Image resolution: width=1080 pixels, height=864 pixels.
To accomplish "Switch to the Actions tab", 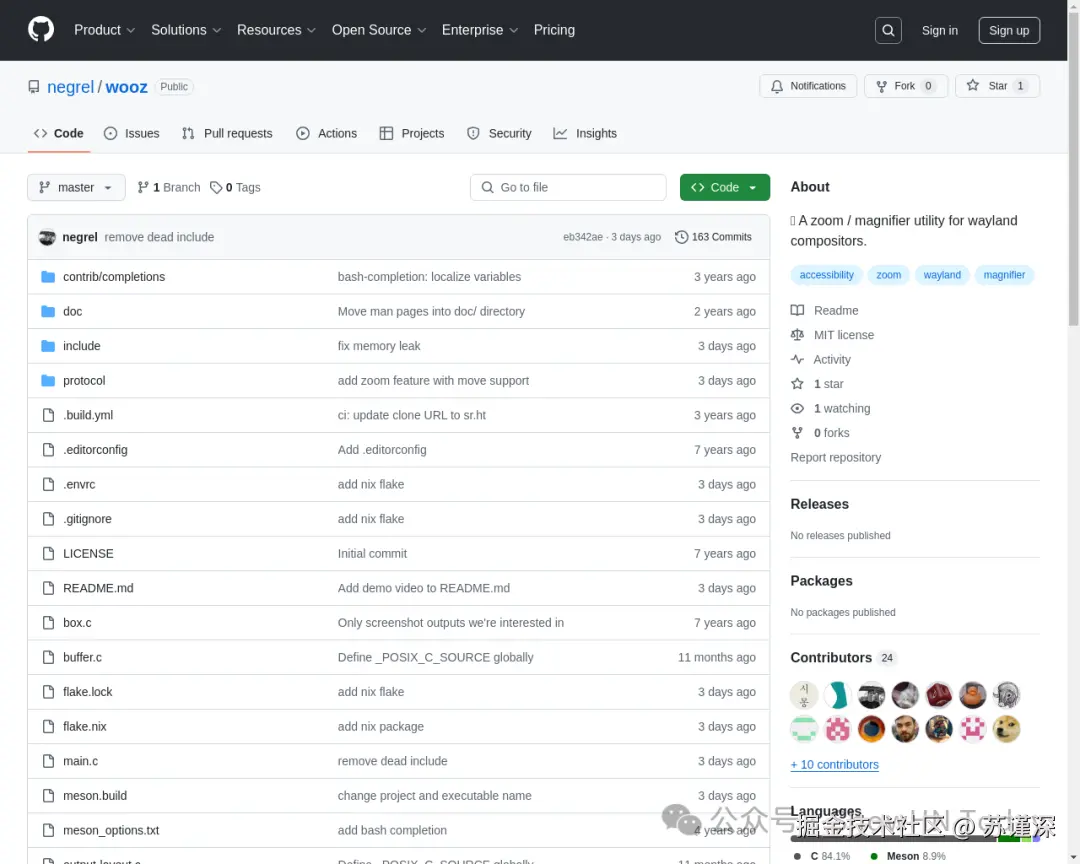I will coord(326,134).
